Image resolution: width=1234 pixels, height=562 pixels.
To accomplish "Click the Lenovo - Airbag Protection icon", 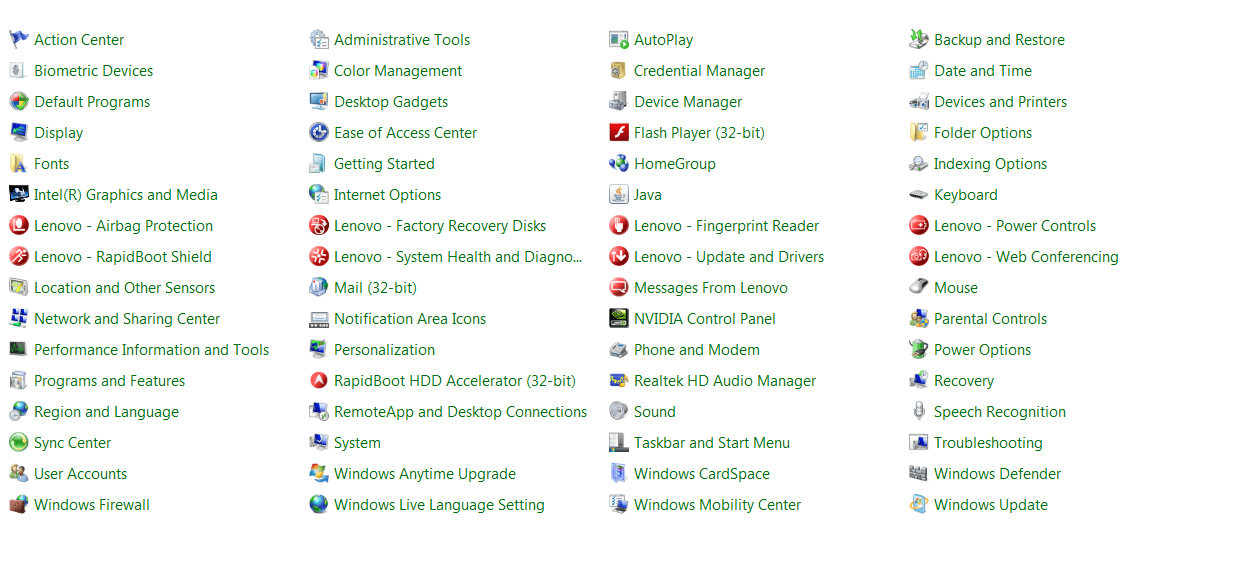I will [19, 226].
